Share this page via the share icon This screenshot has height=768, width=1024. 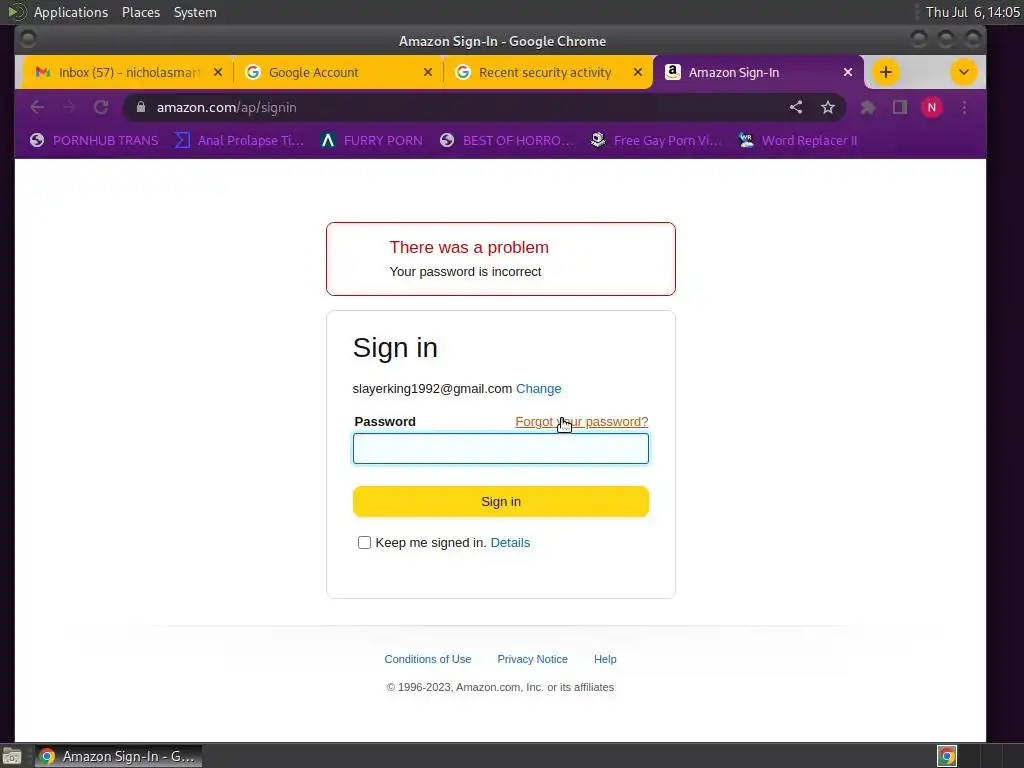point(795,107)
